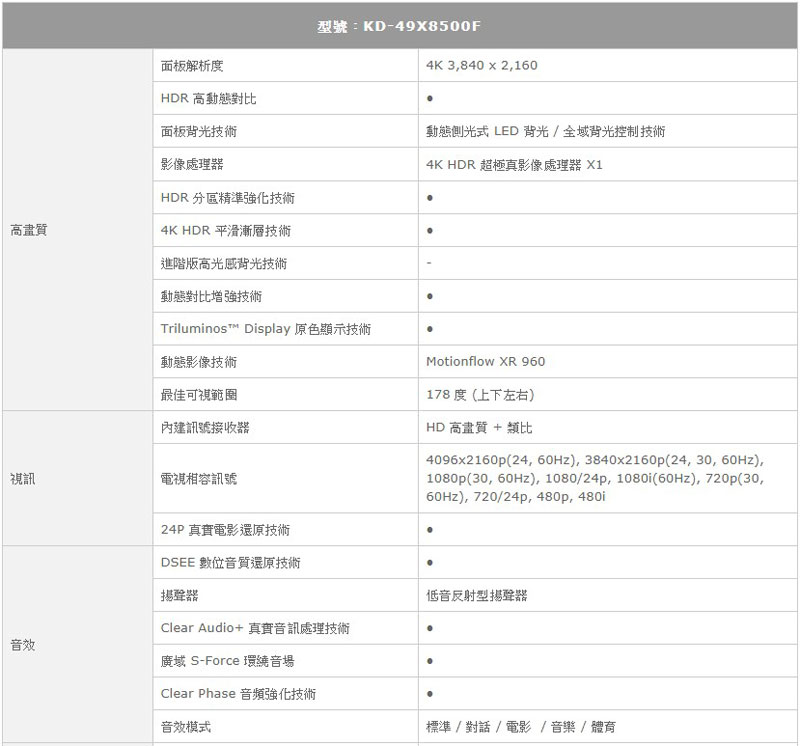
Task: Click the 動態影像技術 label
Action: 198,362
